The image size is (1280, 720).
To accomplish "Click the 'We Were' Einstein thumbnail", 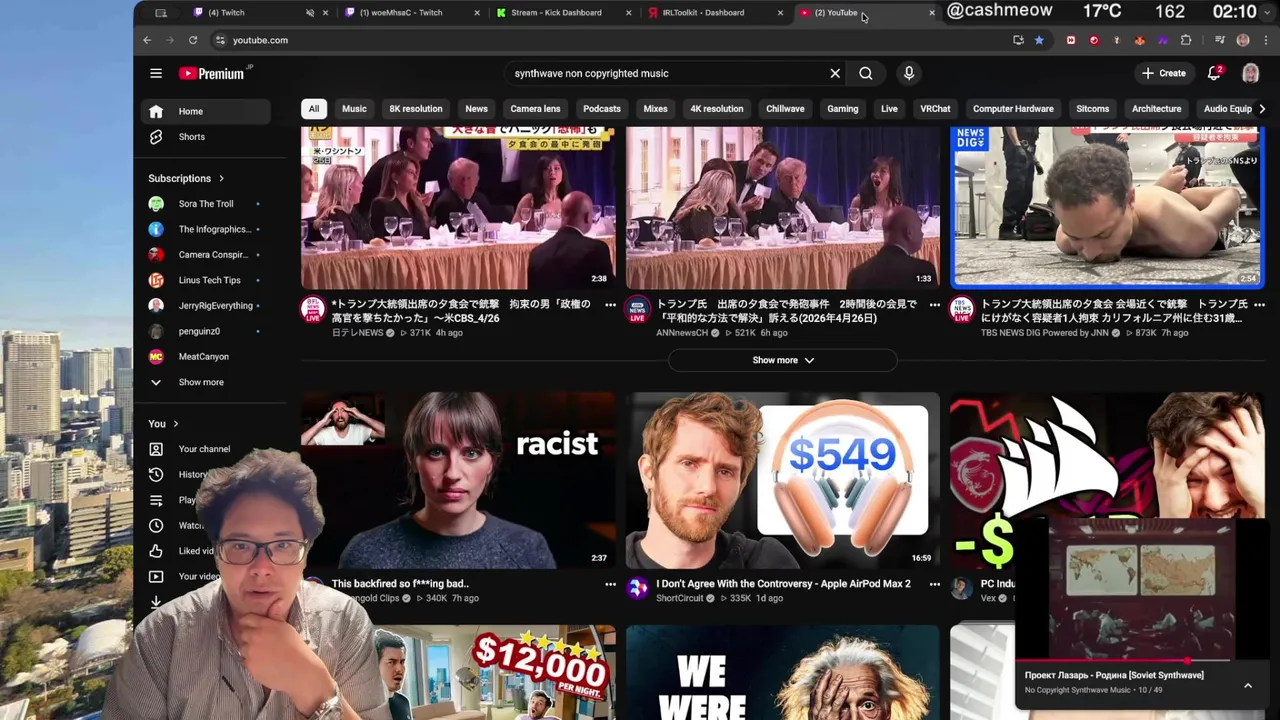I will coord(783,672).
